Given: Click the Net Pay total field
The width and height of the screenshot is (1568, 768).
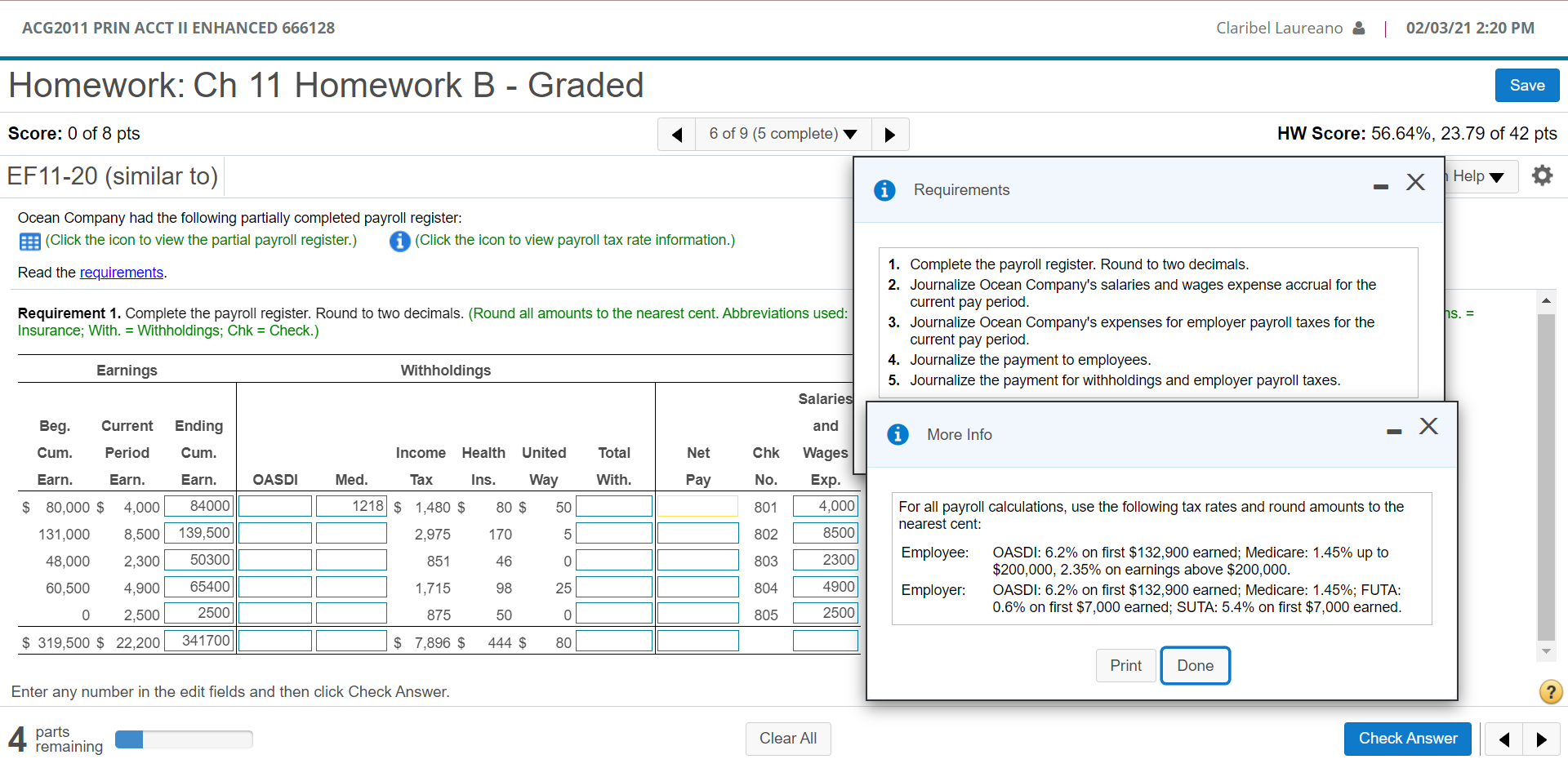Looking at the screenshot, I should click(x=697, y=641).
